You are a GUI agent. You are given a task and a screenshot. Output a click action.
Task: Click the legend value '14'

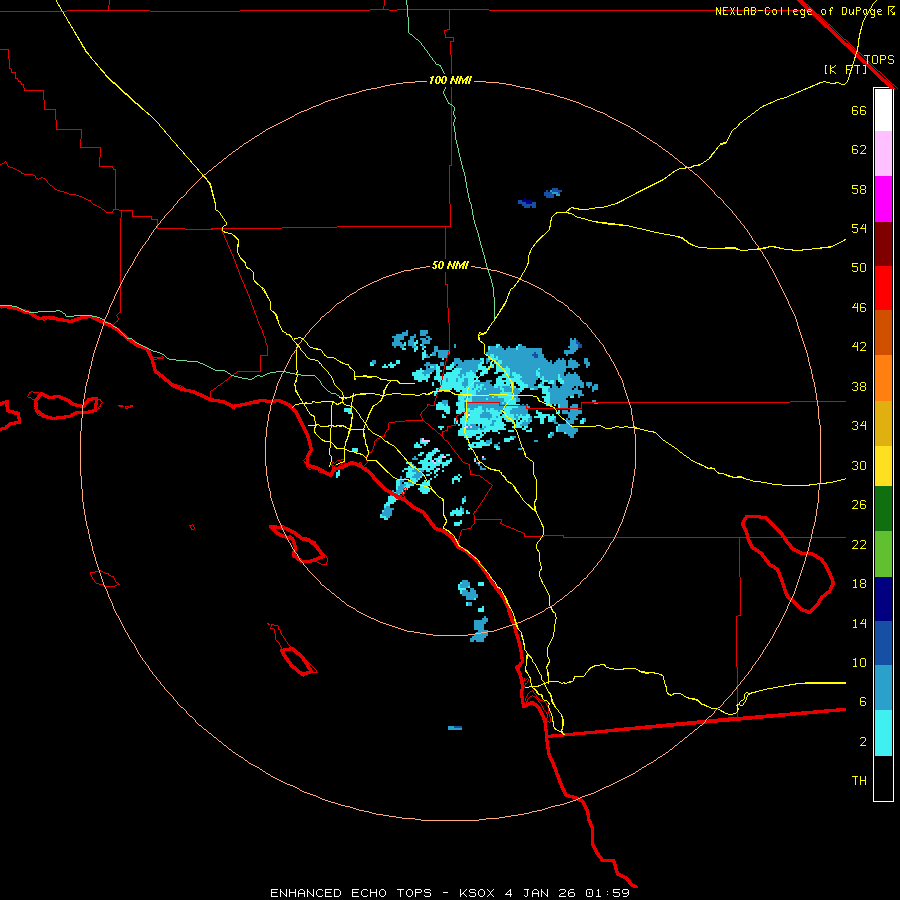coord(859,623)
